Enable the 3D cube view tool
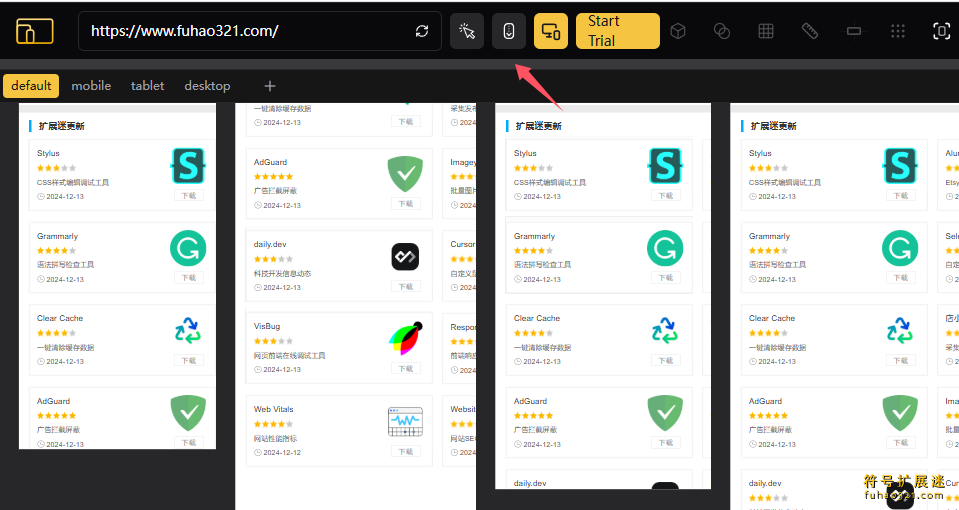This screenshot has height=510, width=959. 678,31
